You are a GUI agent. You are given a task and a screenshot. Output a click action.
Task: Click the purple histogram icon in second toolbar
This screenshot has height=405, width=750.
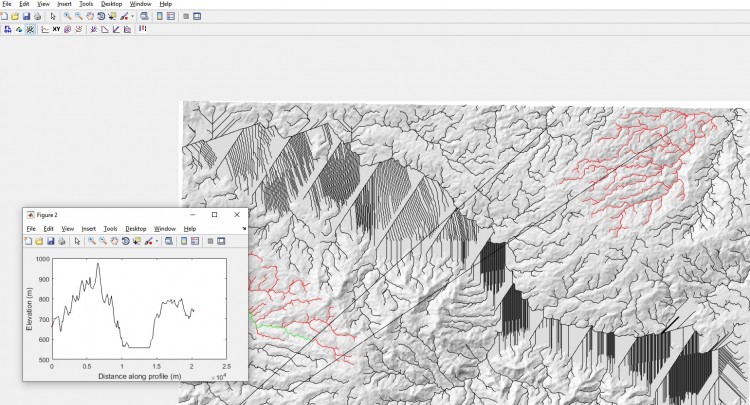(127, 29)
